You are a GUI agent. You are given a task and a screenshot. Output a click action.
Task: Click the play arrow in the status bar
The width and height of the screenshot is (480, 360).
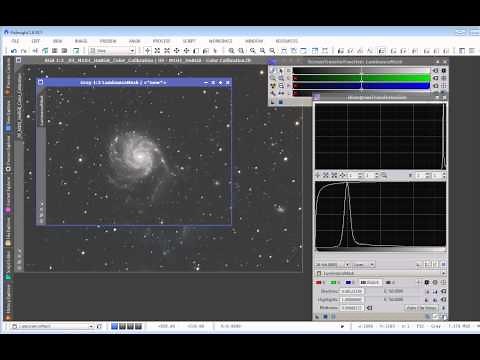pos(342,326)
